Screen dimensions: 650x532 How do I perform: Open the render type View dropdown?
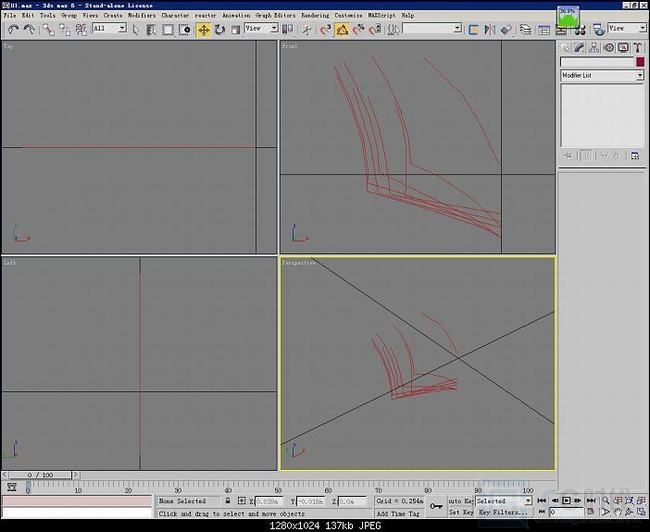click(x=627, y=28)
